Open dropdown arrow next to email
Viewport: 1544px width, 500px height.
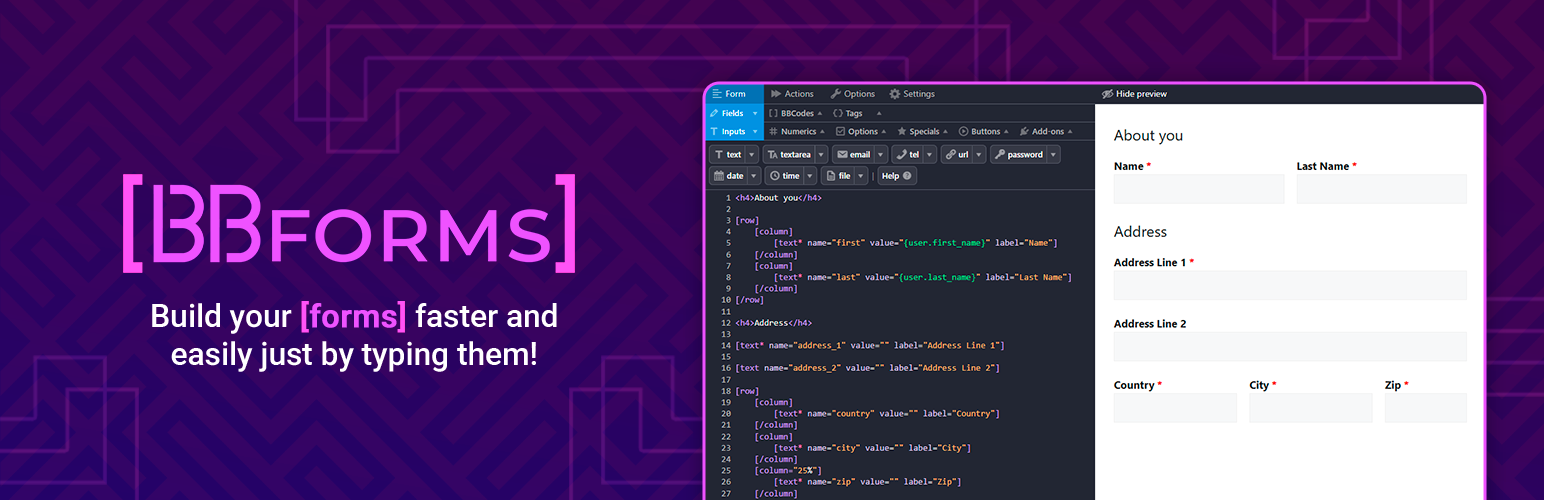point(881,154)
